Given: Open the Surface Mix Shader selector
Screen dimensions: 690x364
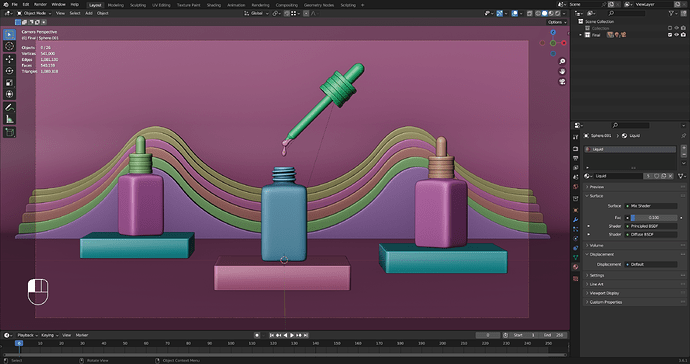Looking at the screenshot, I should click(x=651, y=206).
